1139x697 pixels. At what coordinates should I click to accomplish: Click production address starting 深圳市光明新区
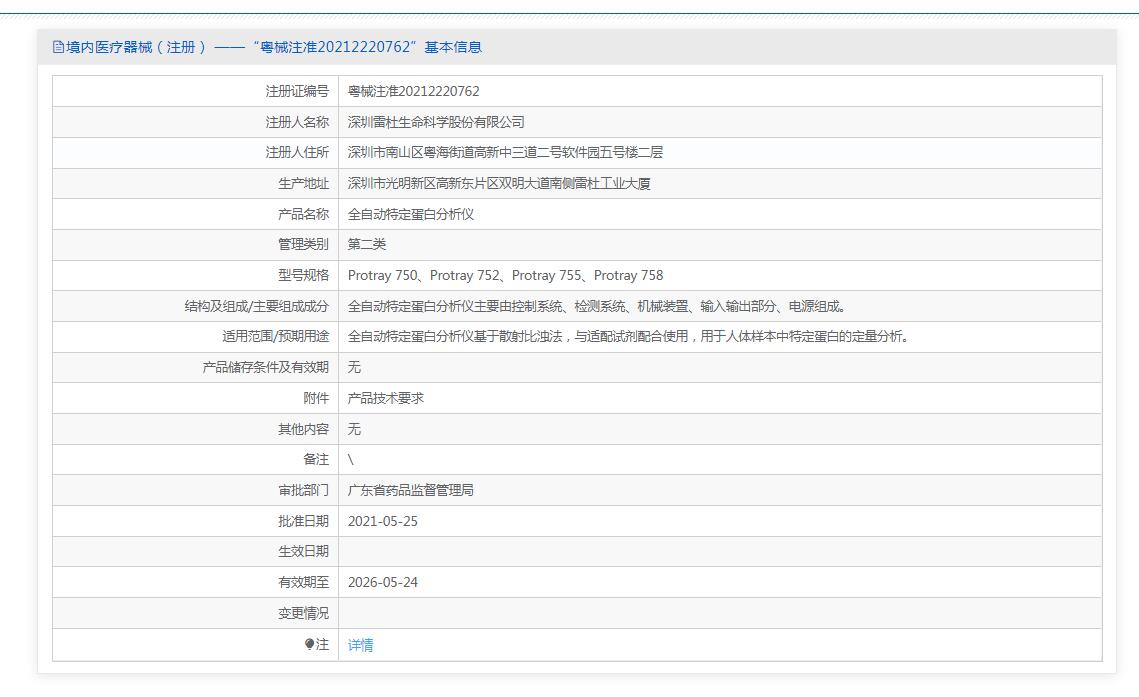(499, 184)
